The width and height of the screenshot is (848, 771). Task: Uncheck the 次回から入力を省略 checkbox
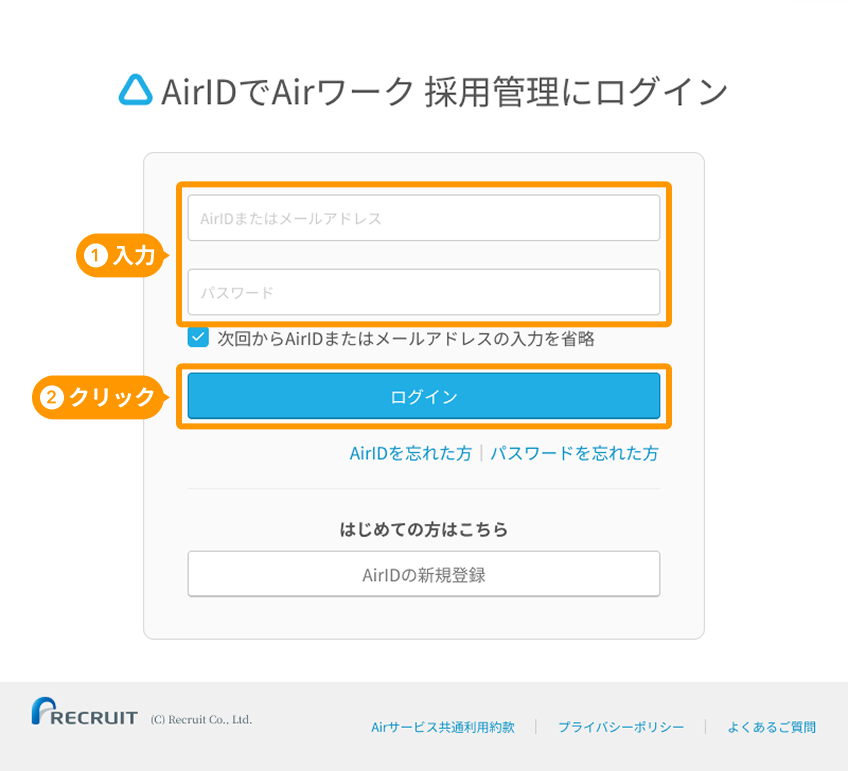[x=198, y=338]
